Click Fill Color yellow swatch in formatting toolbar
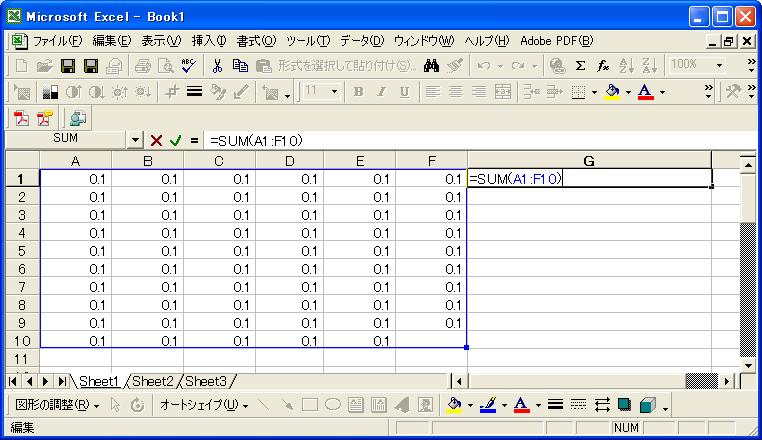 click(612, 91)
